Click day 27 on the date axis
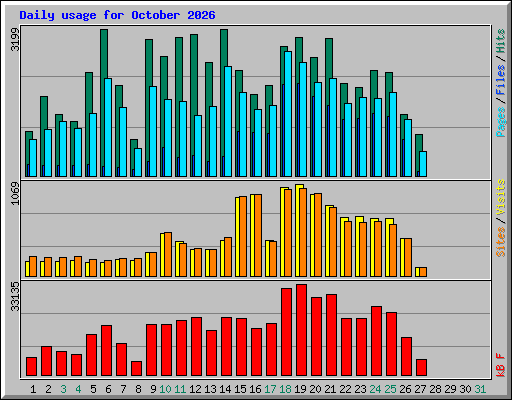The height and width of the screenshot is (400, 512). pos(420,389)
